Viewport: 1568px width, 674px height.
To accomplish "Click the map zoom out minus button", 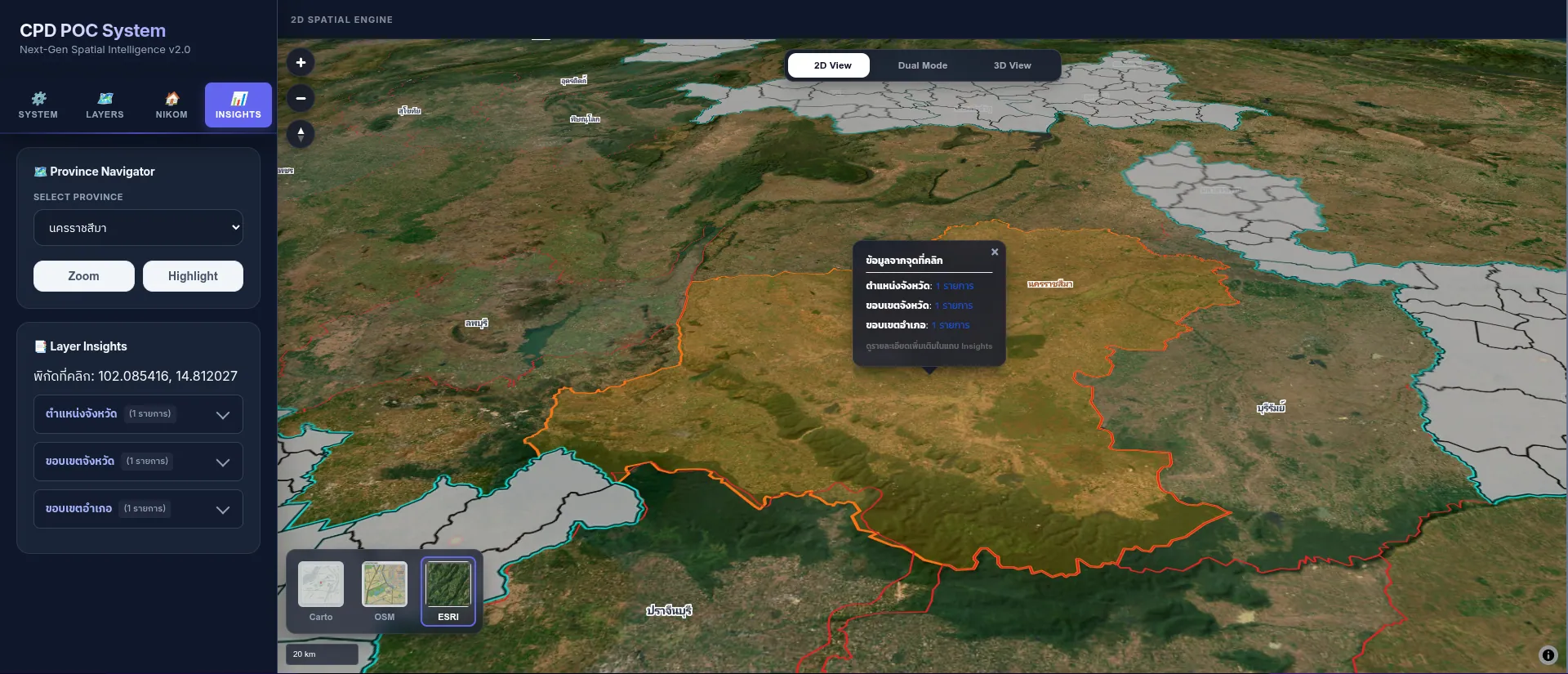I will [x=301, y=98].
